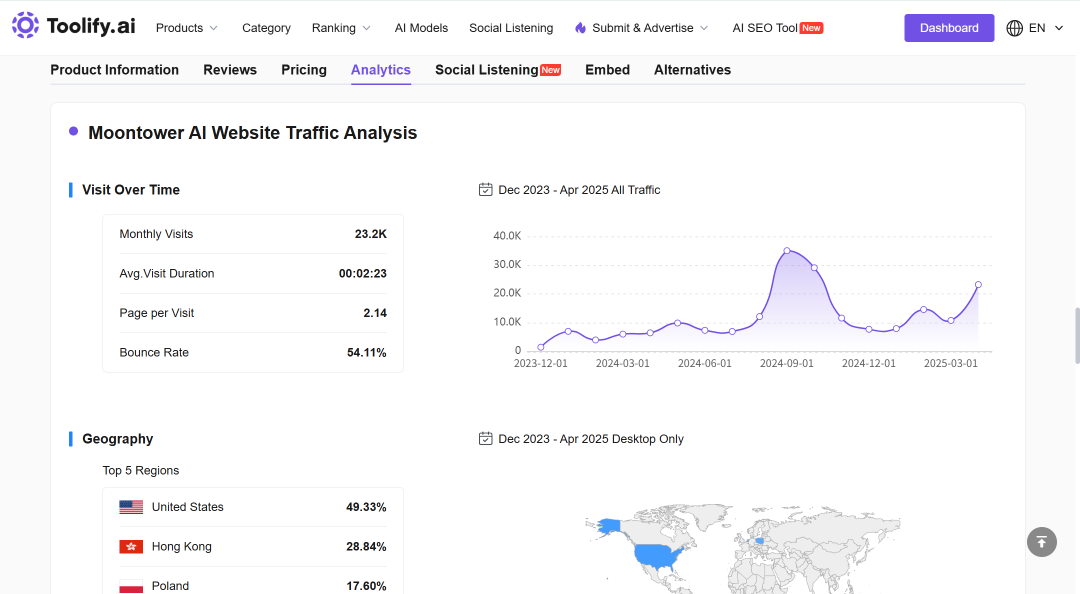Expand the Ranking dropdown menu
The image size is (1080, 594).
coord(341,28)
